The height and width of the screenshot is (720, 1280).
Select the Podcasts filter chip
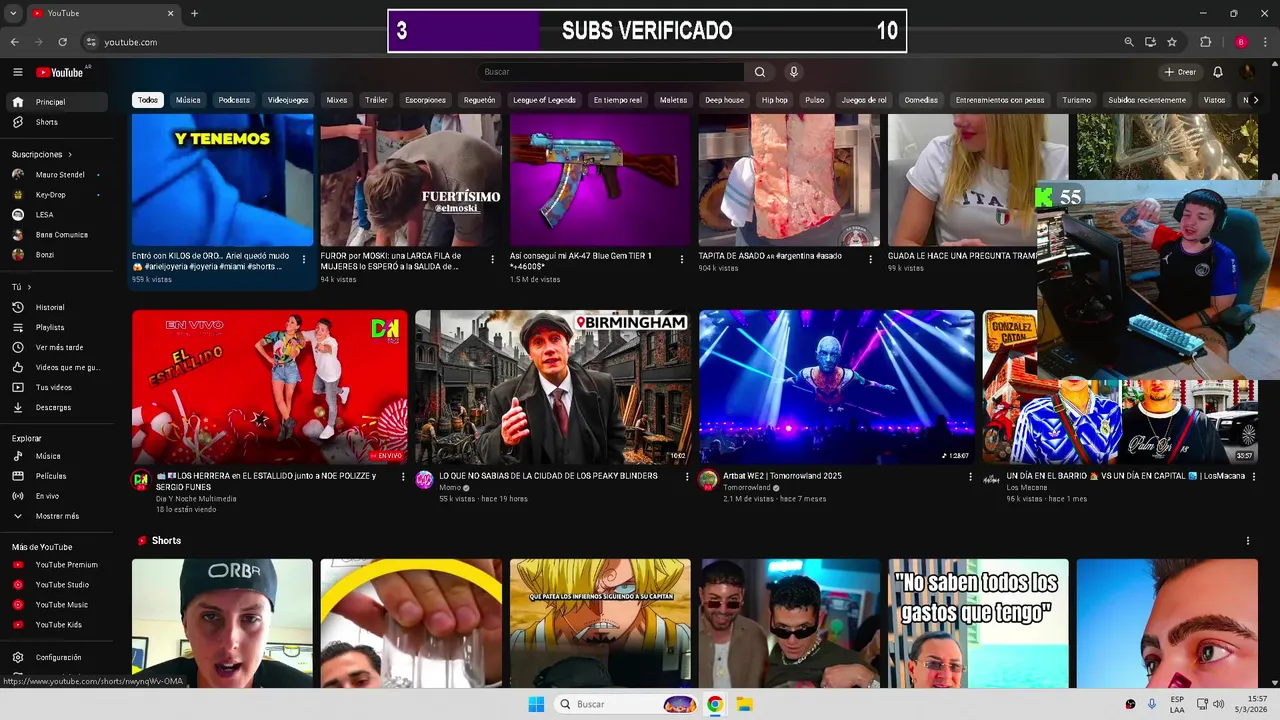pyautogui.click(x=234, y=100)
